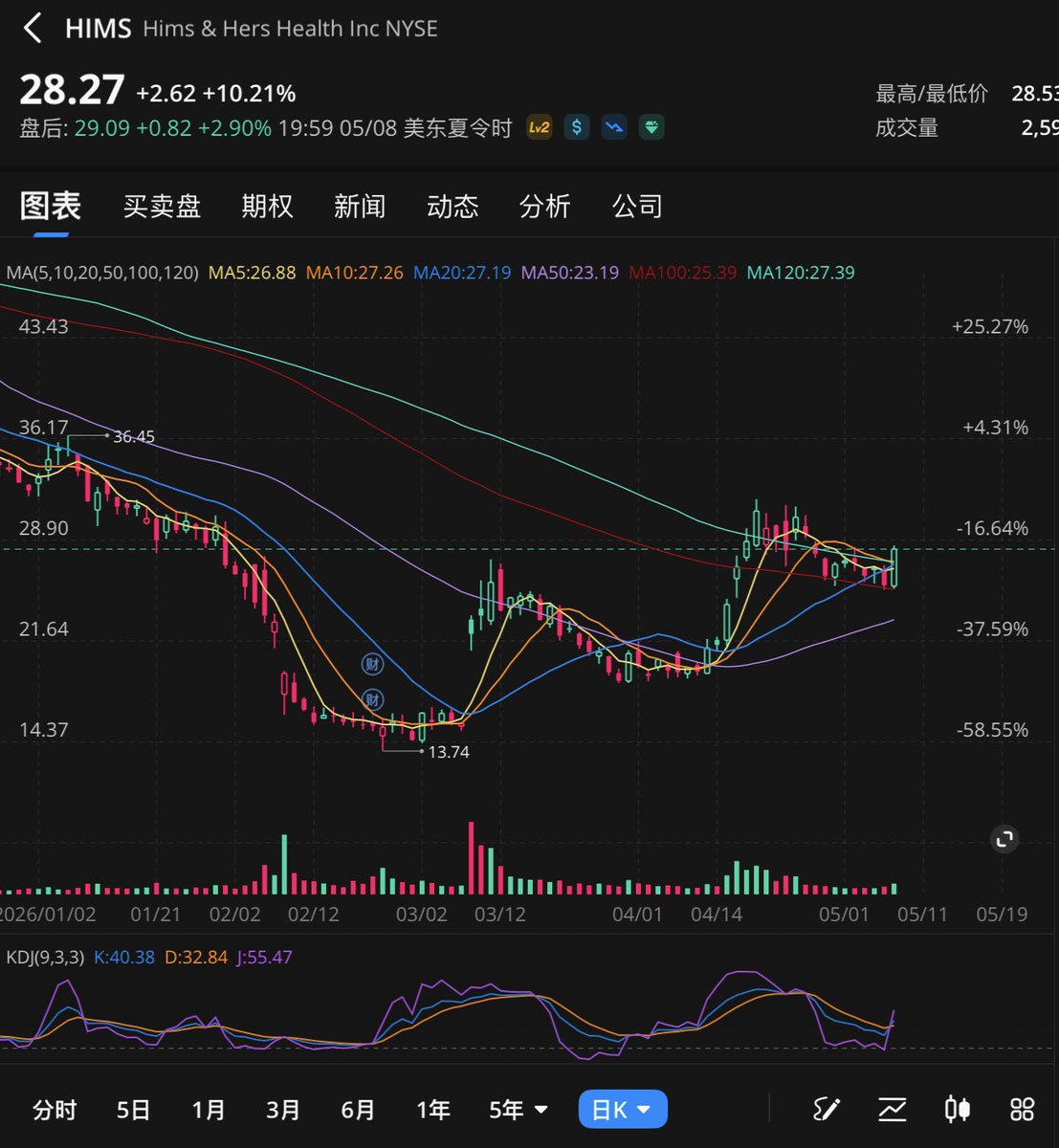Tap the 最高/最低价 label
This screenshot has height=1148, width=1059.
[x=932, y=94]
